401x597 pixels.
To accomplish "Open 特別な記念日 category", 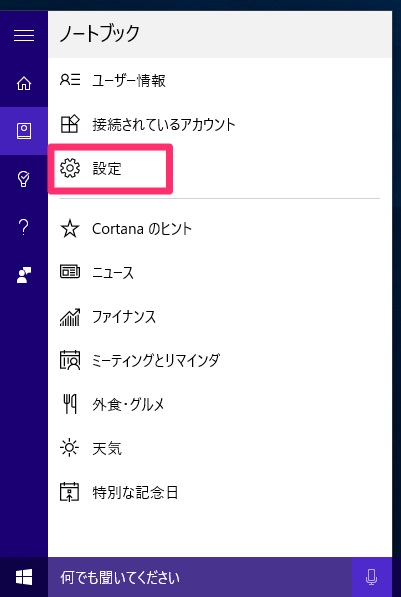I will [x=220, y=492].
